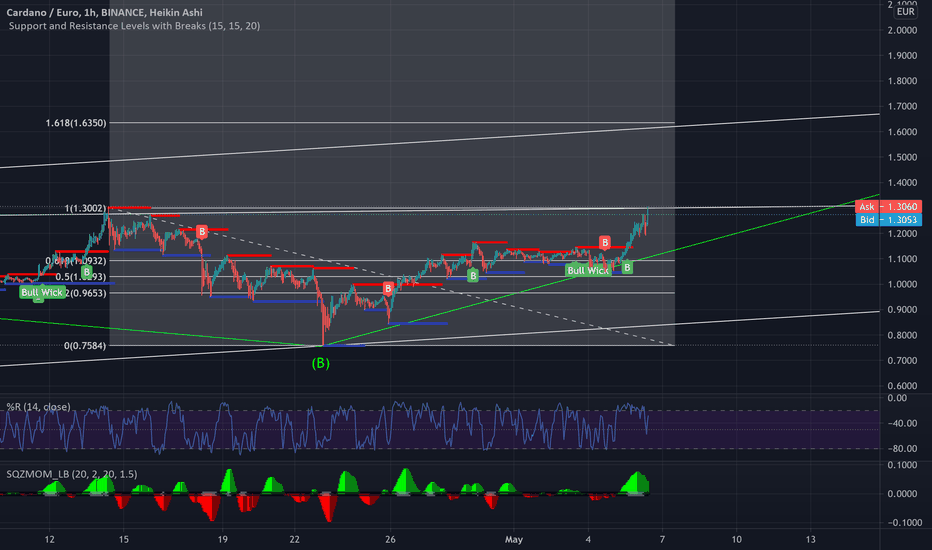Click the red B break marker near April 18

pyautogui.click(x=202, y=231)
